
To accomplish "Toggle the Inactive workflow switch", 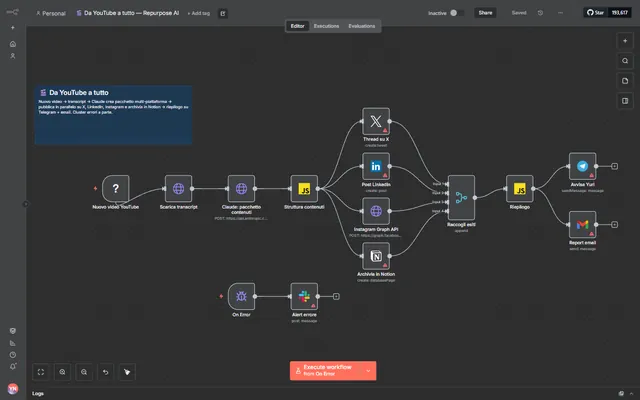I will coord(457,13).
